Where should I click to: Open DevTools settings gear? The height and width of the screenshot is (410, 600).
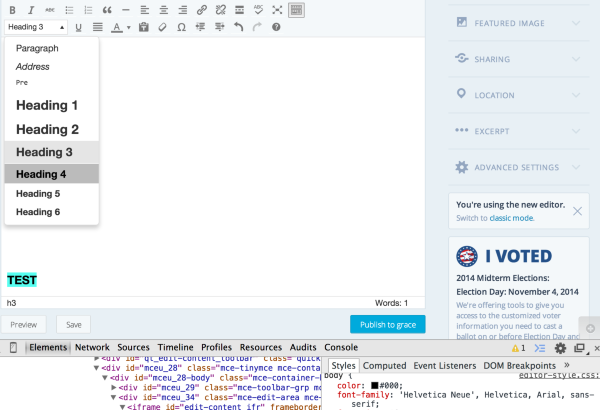561,348
